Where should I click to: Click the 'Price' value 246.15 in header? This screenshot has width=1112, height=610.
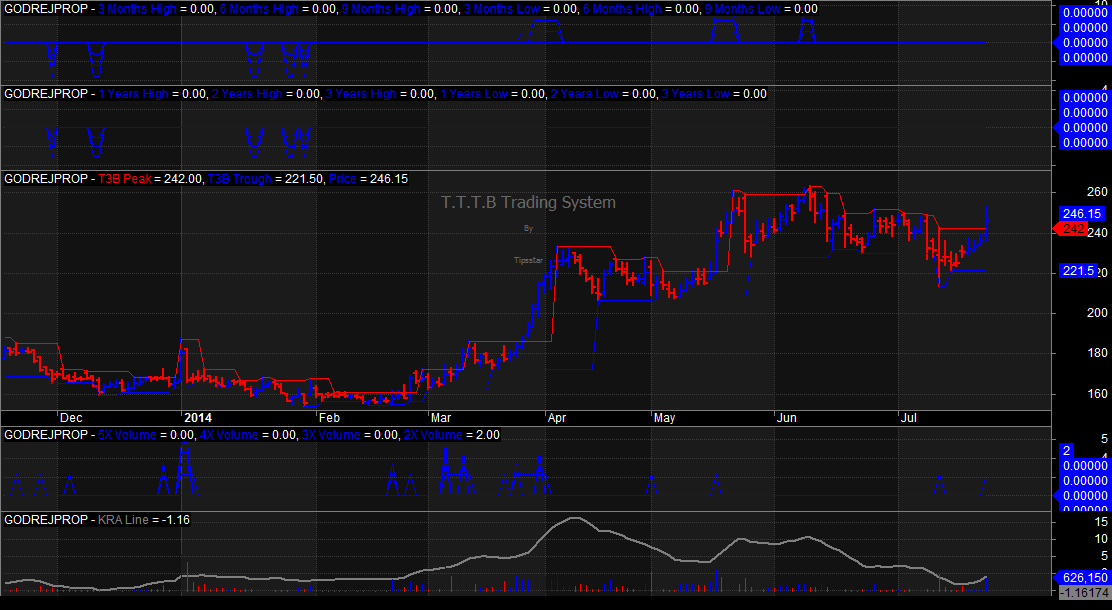(x=389, y=179)
